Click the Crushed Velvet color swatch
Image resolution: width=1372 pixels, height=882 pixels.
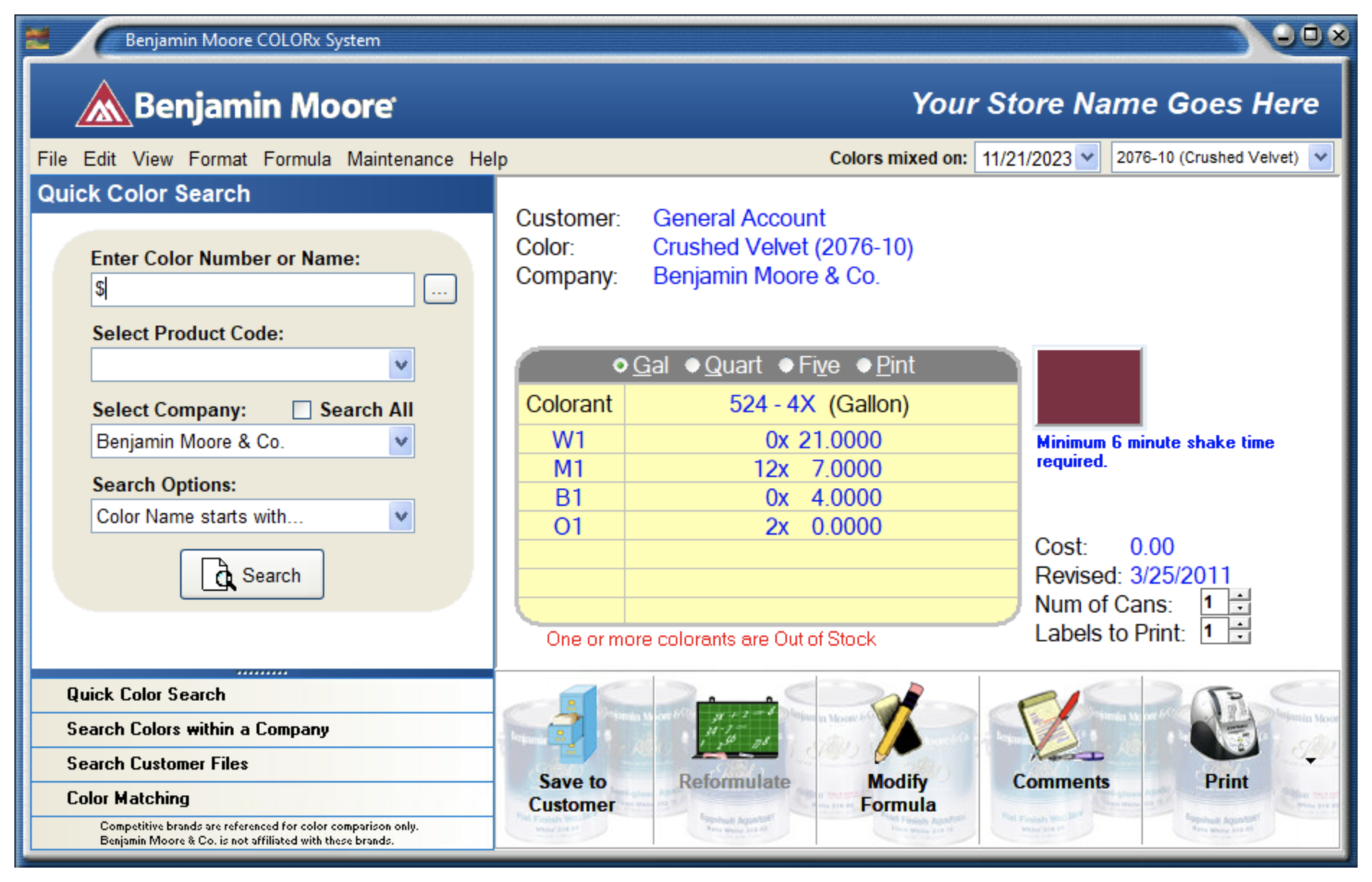pos(1089,388)
